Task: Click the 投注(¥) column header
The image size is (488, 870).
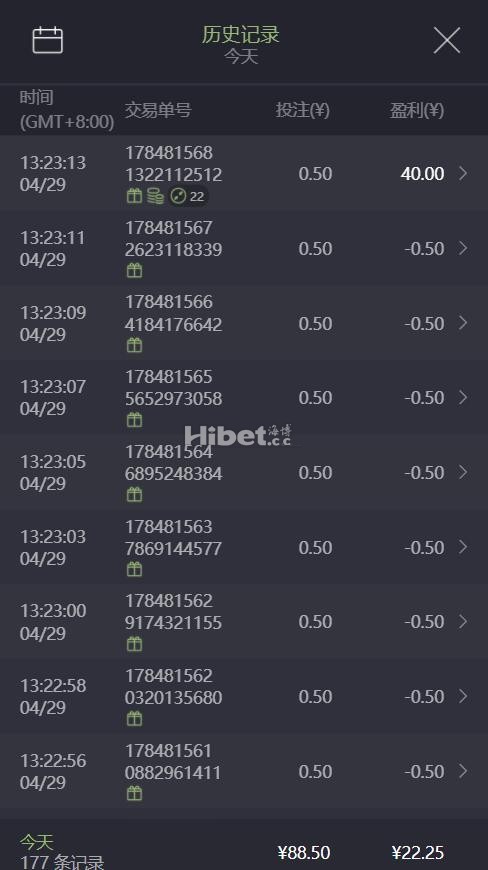Action: pyautogui.click(x=303, y=110)
